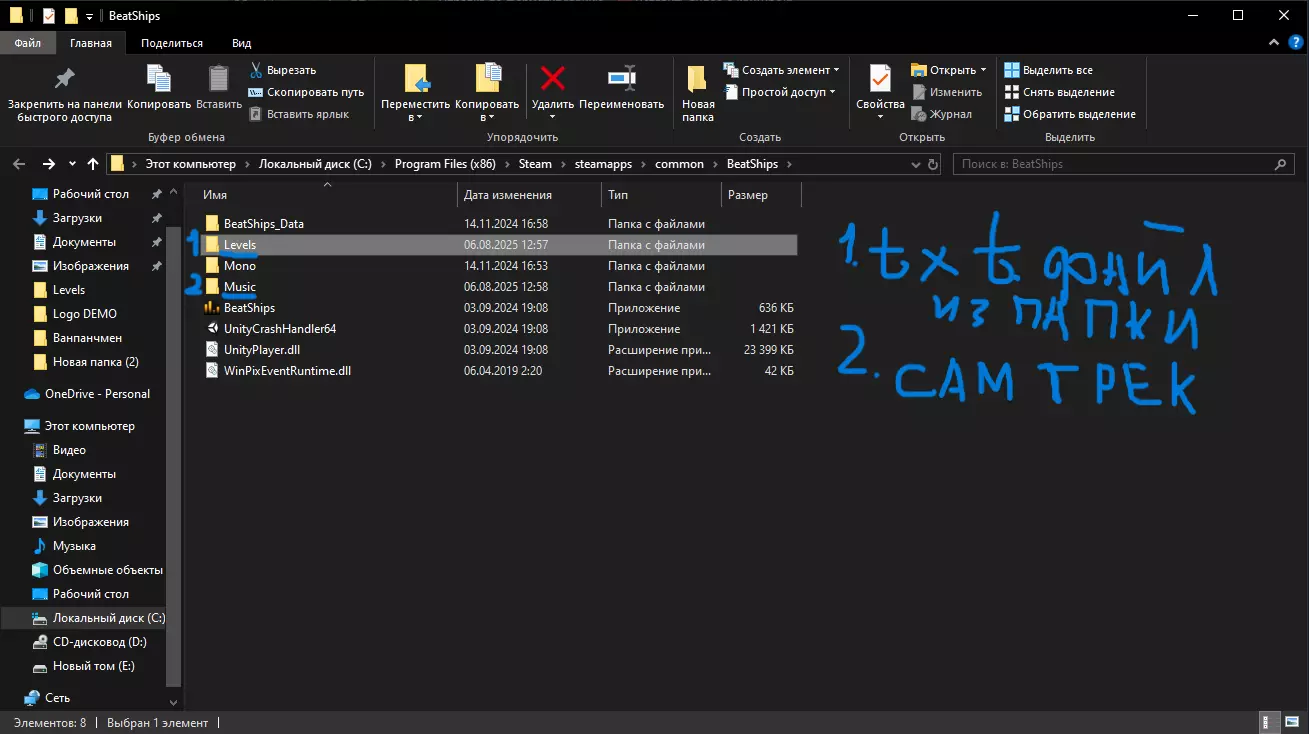The width and height of the screenshot is (1309, 734).
Task: Click Вставить ярлык in the ribbon
Action: pos(299,114)
